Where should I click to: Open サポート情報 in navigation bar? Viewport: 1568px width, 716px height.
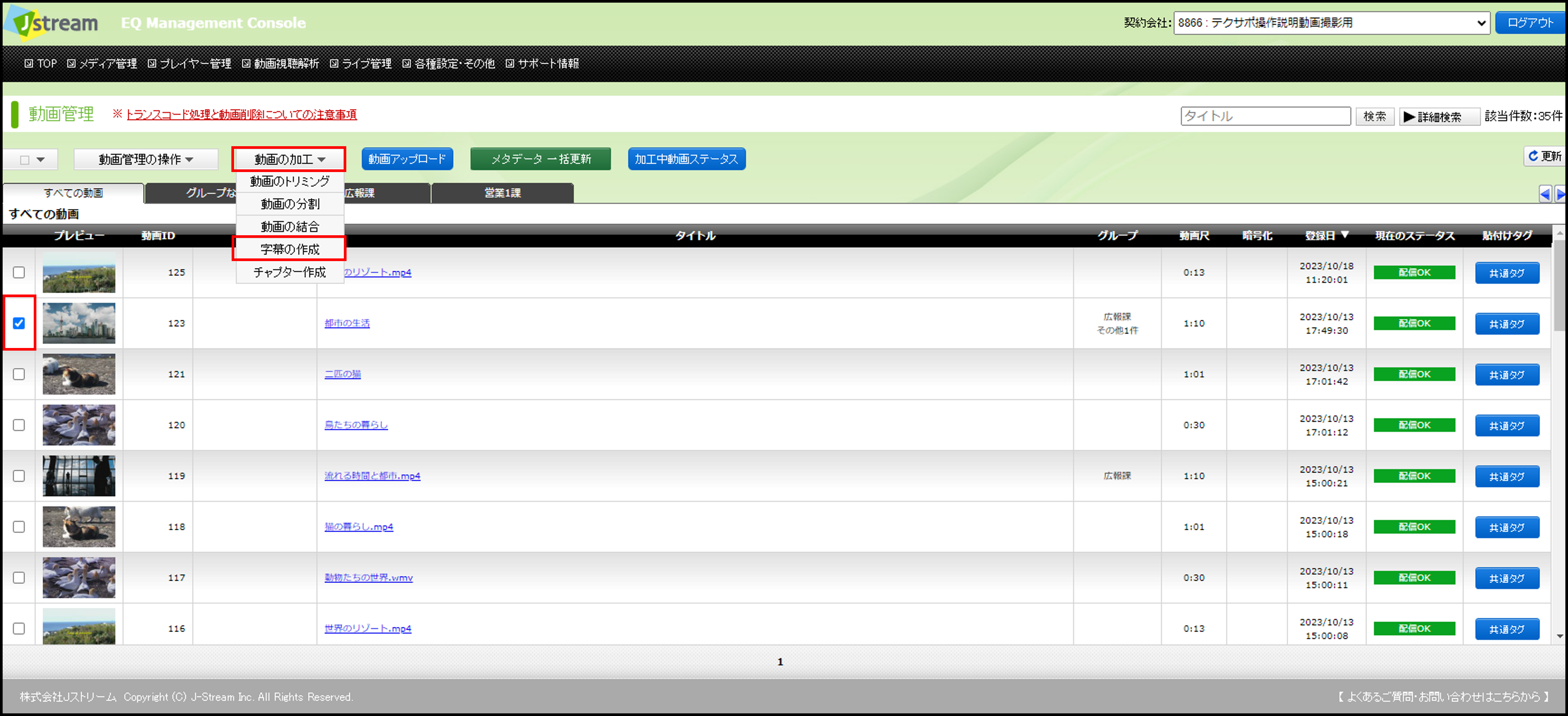[542, 63]
